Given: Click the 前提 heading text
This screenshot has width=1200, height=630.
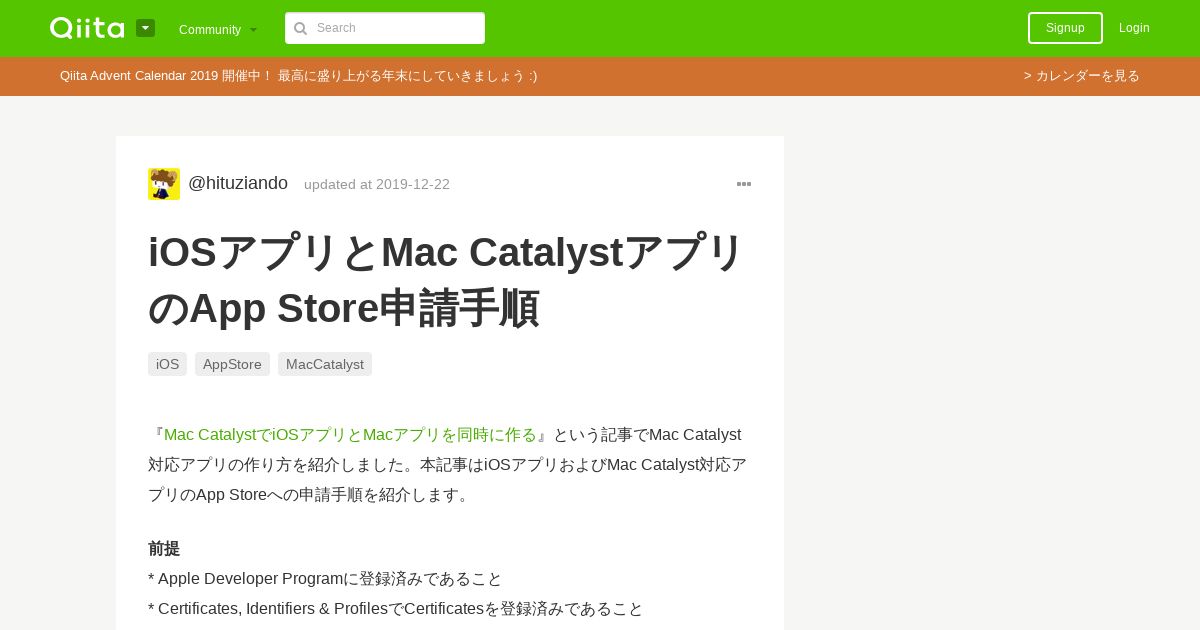Looking at the screenshot, I should (164, 549).
